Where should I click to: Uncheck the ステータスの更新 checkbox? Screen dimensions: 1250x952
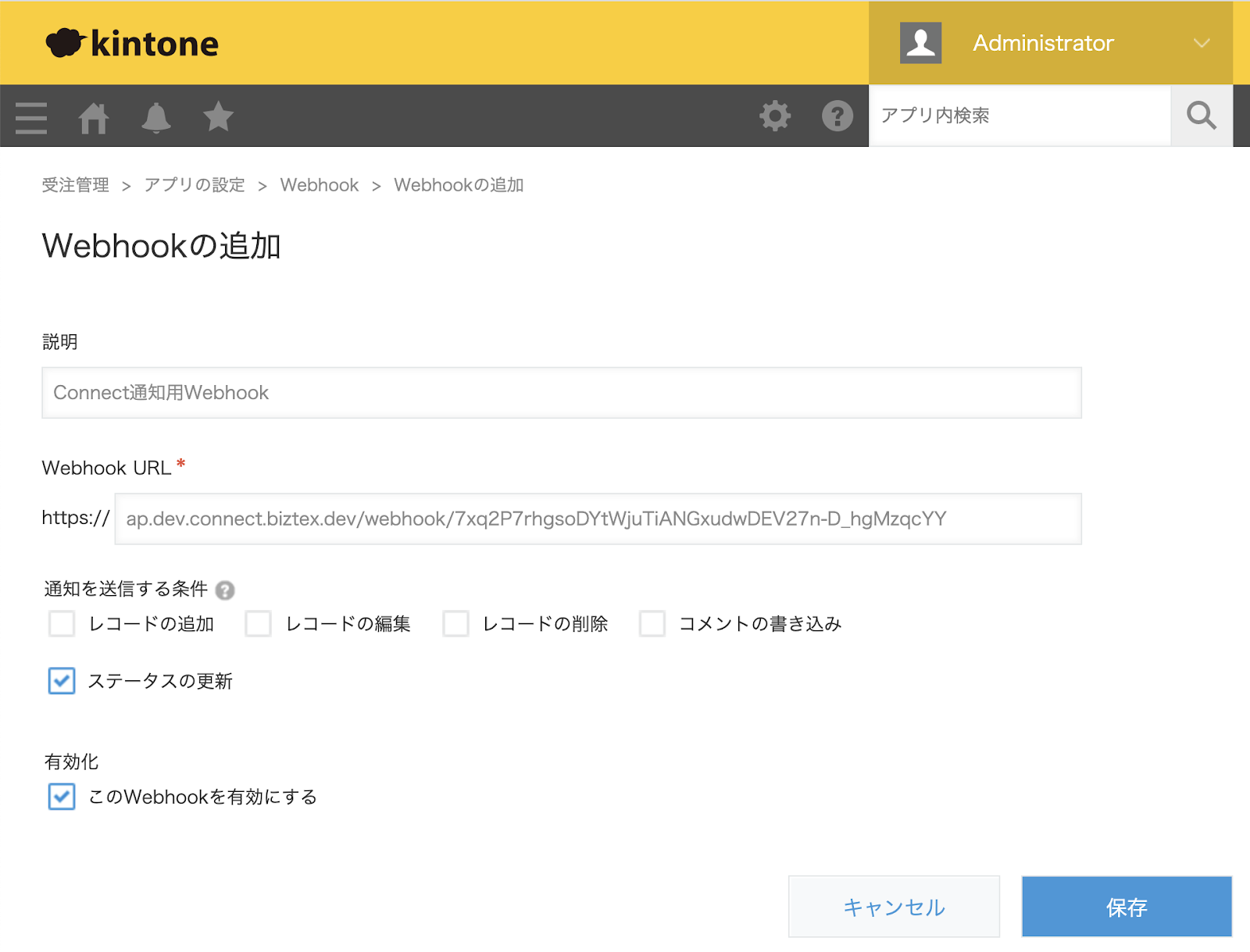62,681
